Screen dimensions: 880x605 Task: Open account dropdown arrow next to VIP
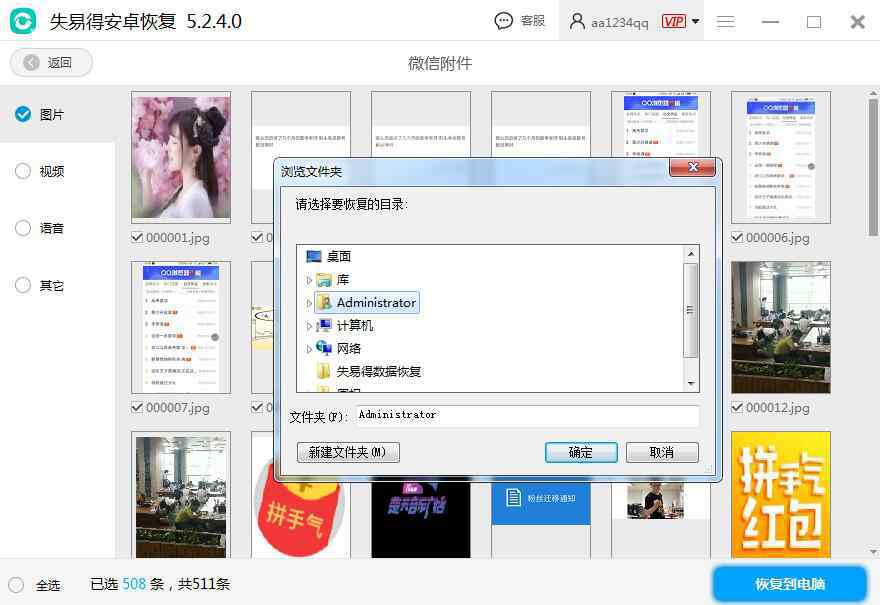(695, 21)
